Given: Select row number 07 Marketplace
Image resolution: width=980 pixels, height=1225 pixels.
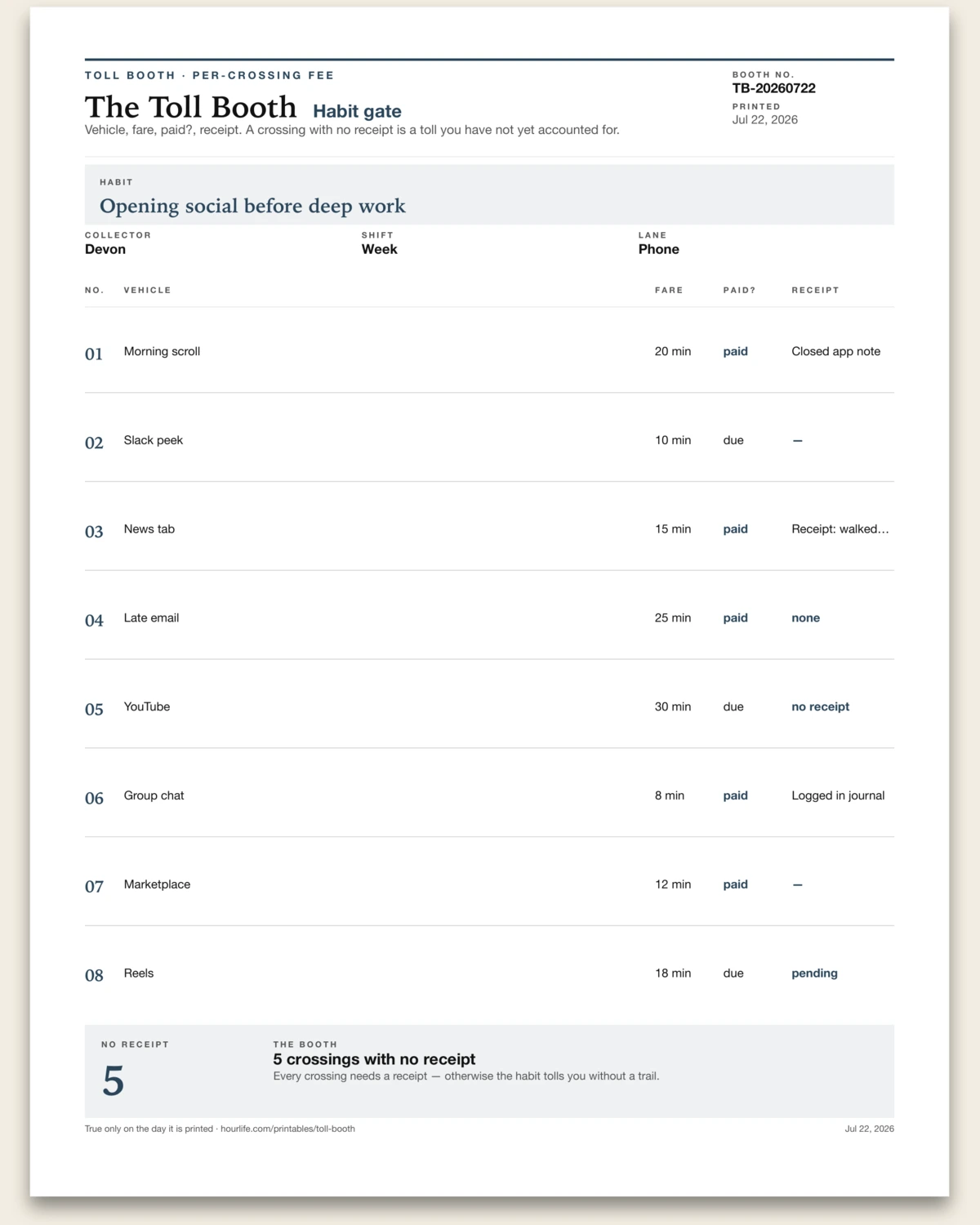Looking at the screenshot, I should click(489, 884).
